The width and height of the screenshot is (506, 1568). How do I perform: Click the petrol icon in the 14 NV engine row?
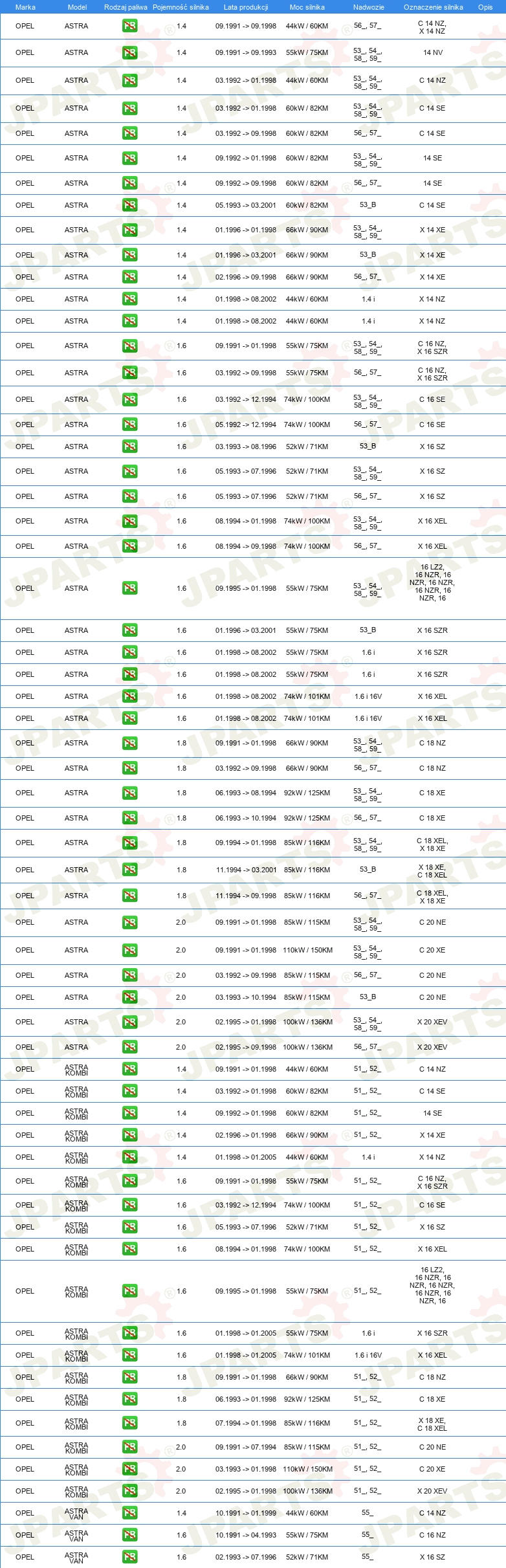pyautogui.click(x=129, y=53)
